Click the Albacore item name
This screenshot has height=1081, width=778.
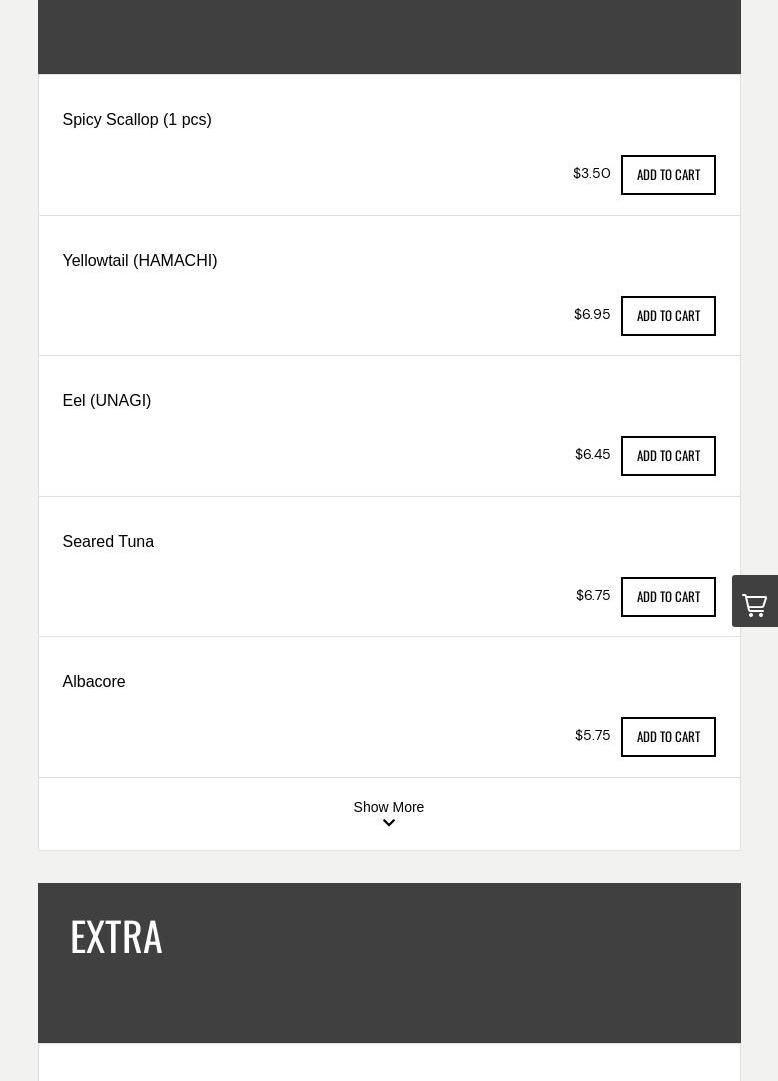tap(94, 682)
